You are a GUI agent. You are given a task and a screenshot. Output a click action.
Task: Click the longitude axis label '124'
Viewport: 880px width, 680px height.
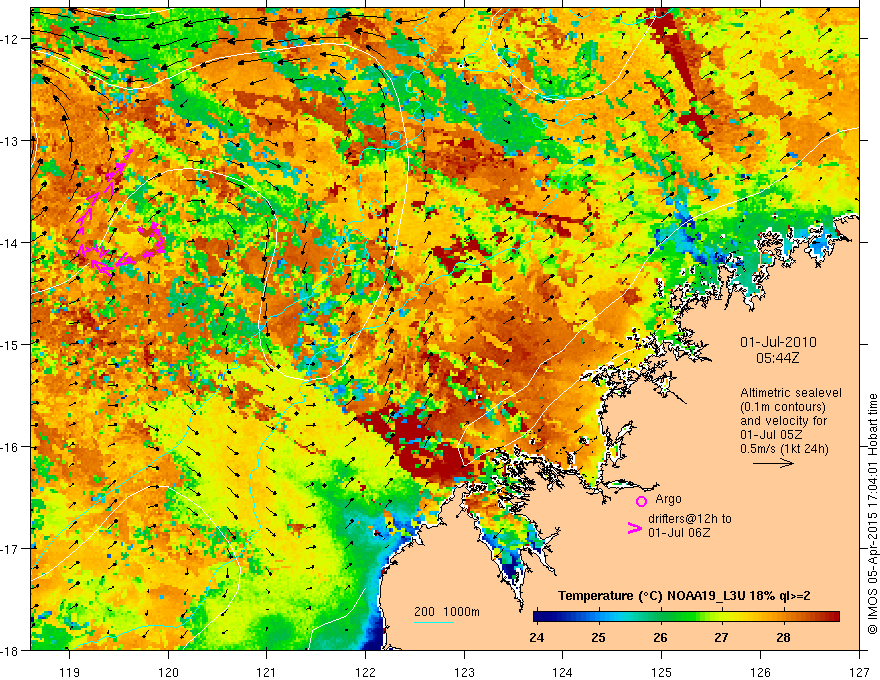point(563,672)
